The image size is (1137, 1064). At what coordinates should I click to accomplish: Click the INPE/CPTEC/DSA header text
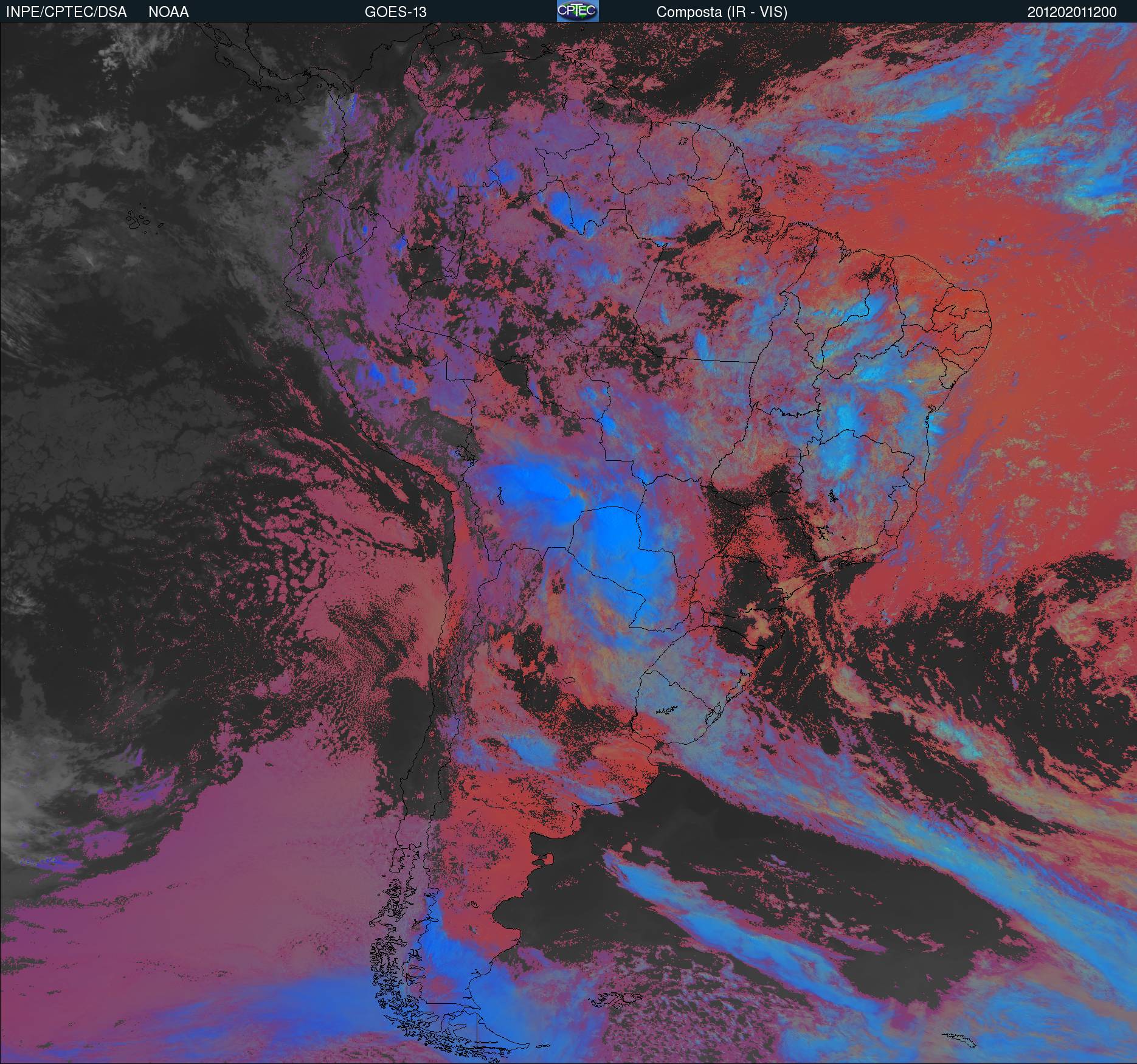point(66,12)
